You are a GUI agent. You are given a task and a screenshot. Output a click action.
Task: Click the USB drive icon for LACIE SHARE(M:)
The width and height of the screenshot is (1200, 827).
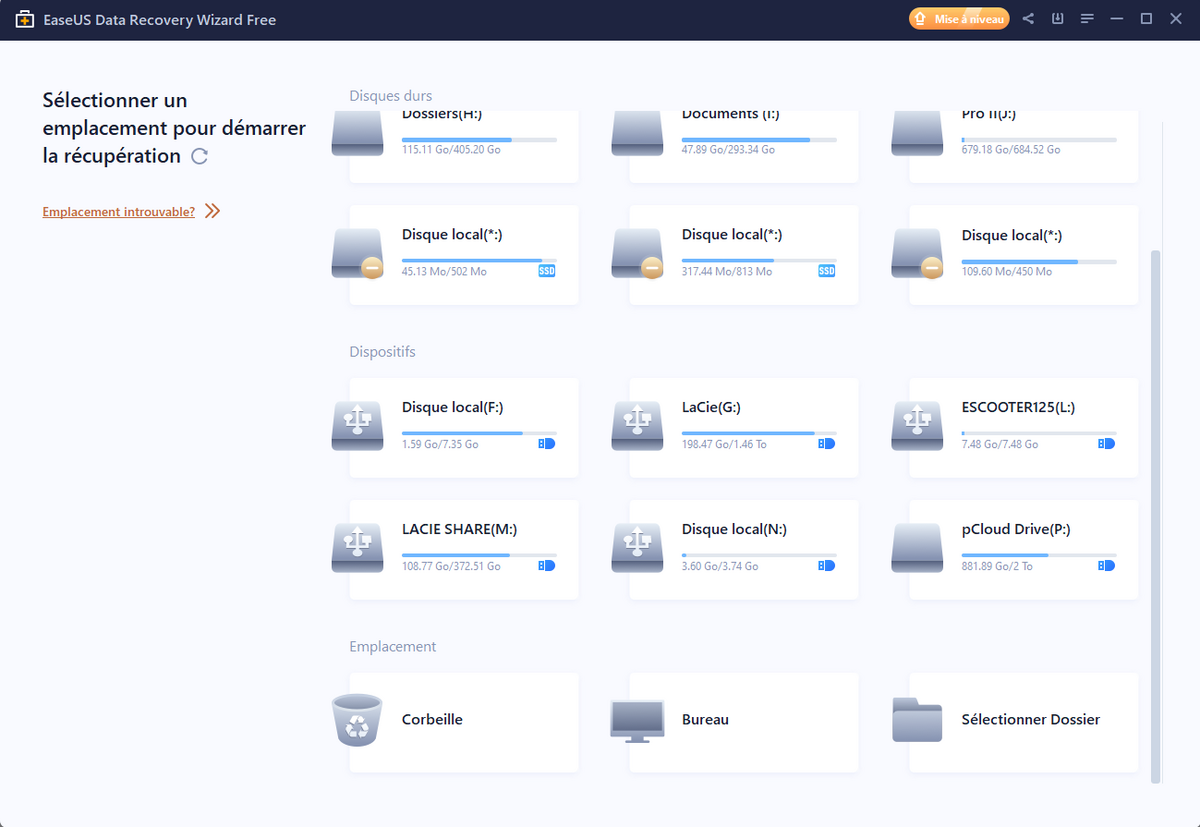(358, 546)
